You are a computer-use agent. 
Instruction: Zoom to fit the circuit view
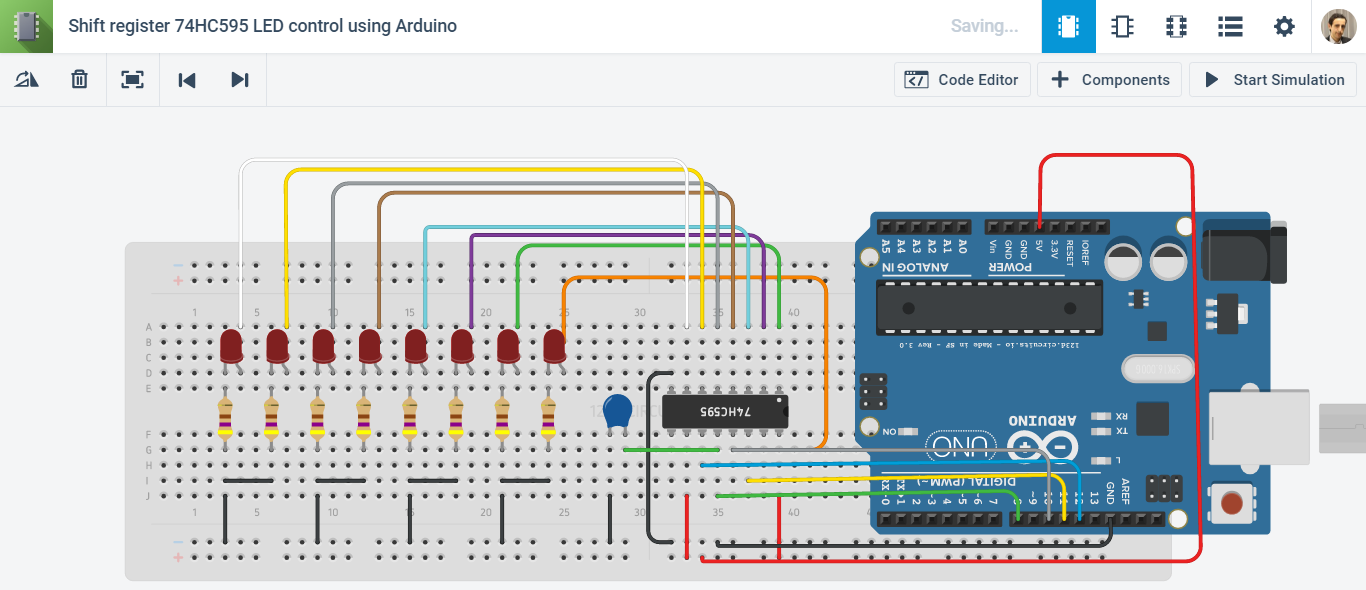[x=133, y=79]
